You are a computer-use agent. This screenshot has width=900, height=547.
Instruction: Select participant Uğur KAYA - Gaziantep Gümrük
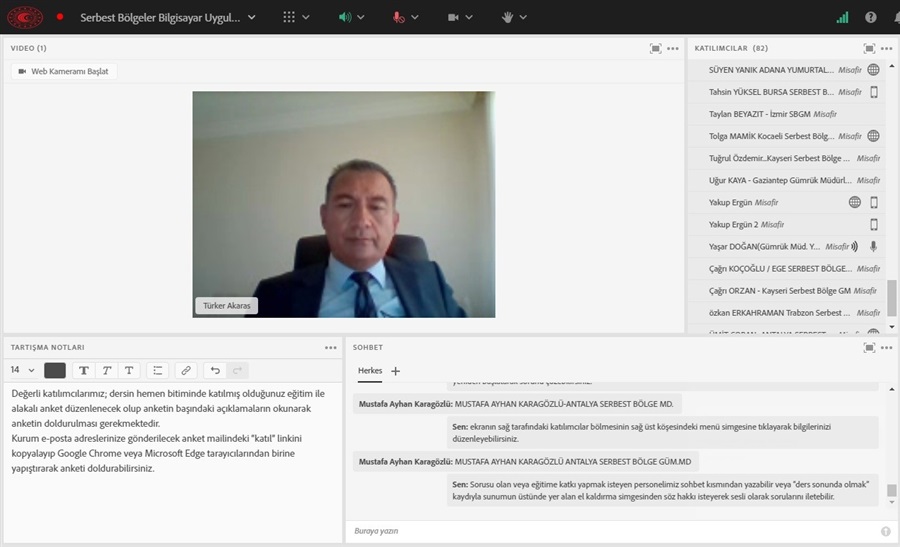coord(786,180)
